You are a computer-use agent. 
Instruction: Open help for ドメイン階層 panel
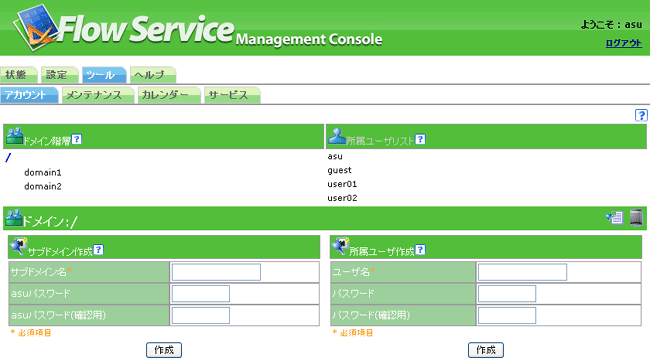point(77,139)
